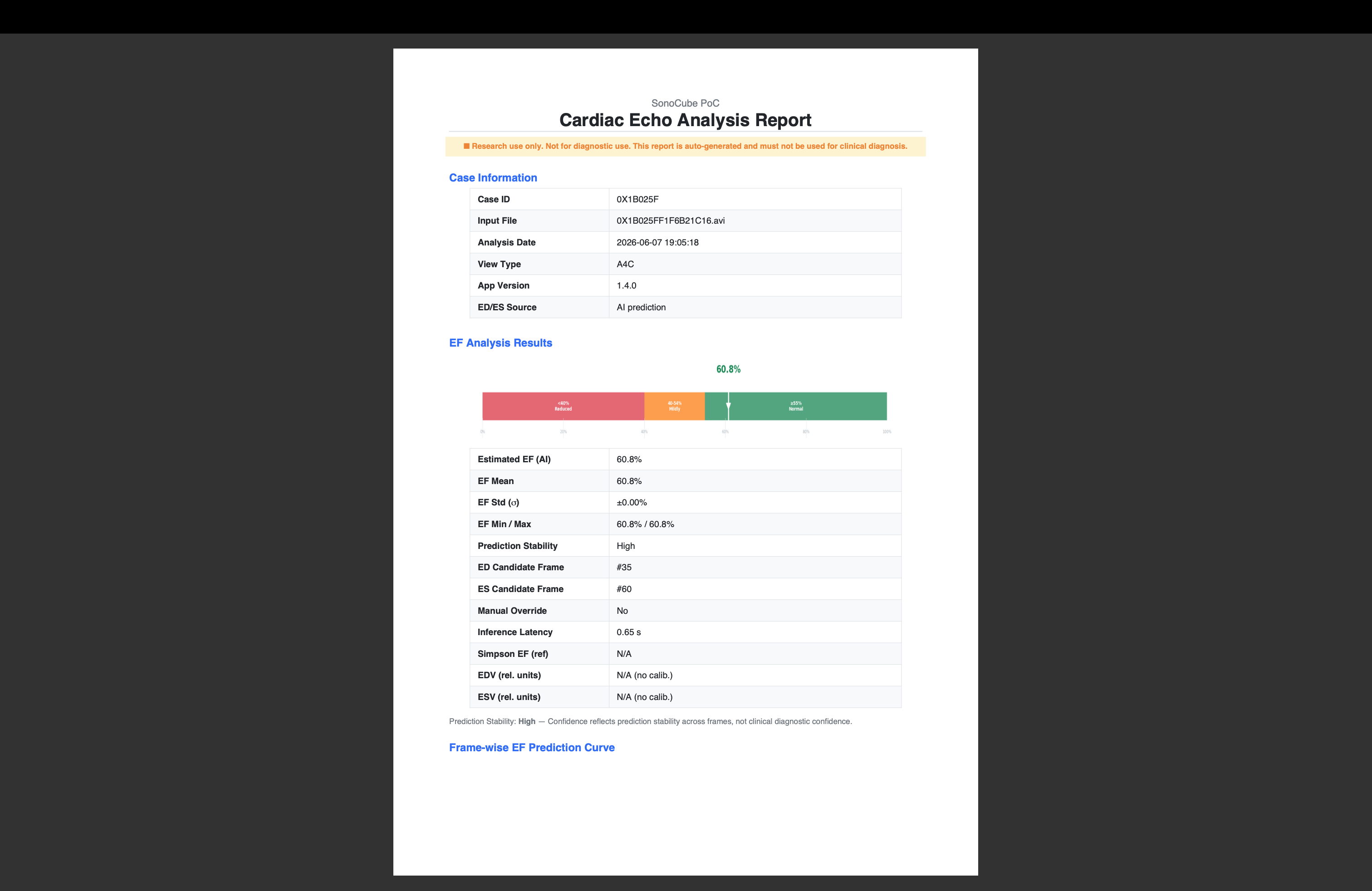
Task: Click the white EF marker on gauge
Action: pos(728,406)
